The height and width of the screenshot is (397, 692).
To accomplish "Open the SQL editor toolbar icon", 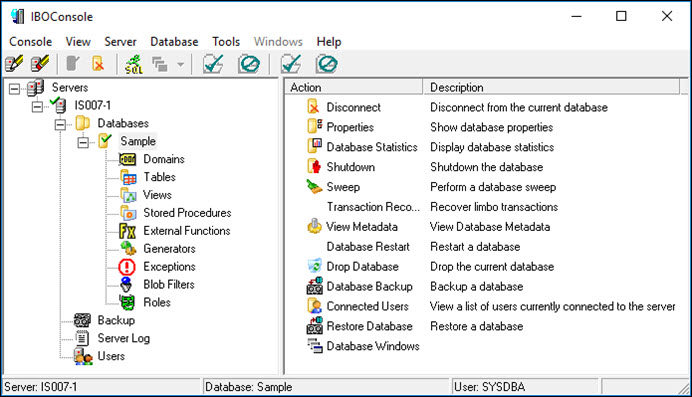I will (133, 64).
